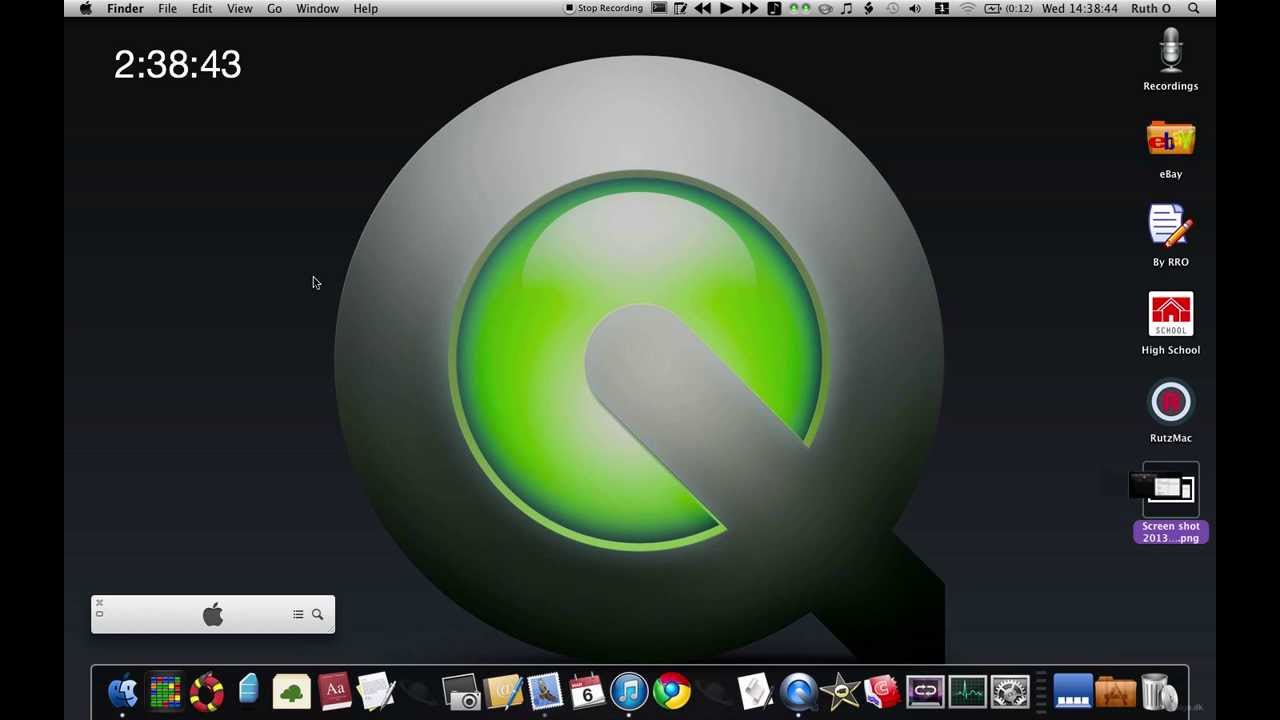Launch the colorful block grid app in Dock

coord(165,692)
